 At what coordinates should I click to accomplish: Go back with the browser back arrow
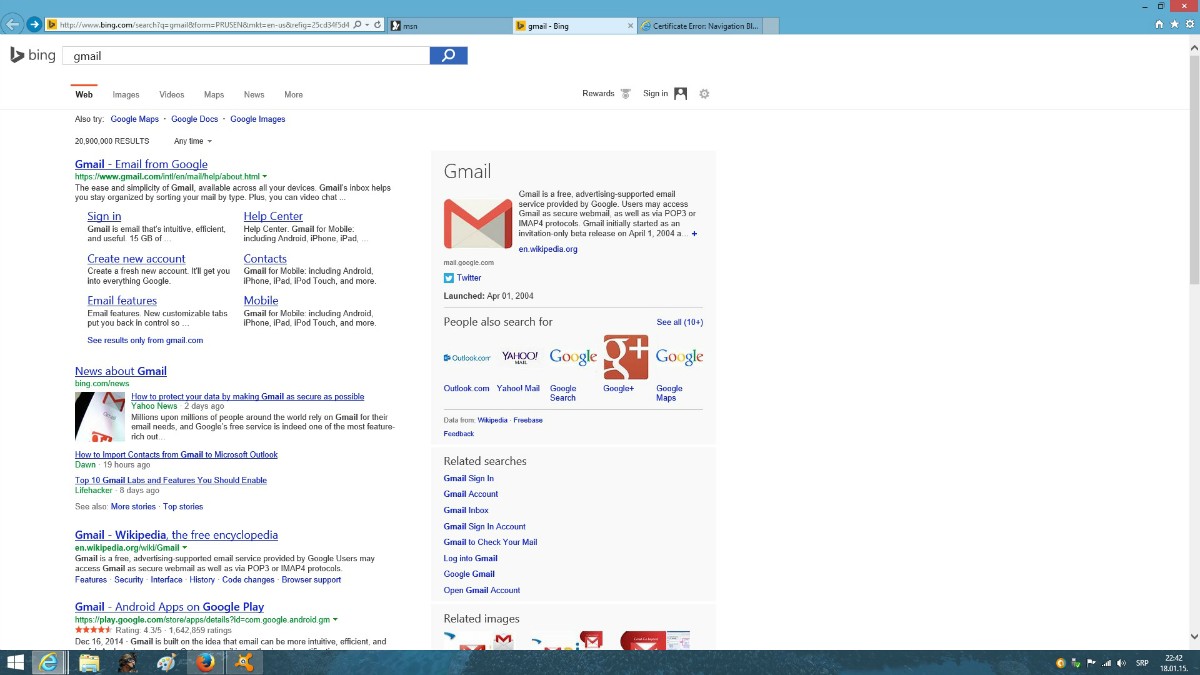click(11, 24)
